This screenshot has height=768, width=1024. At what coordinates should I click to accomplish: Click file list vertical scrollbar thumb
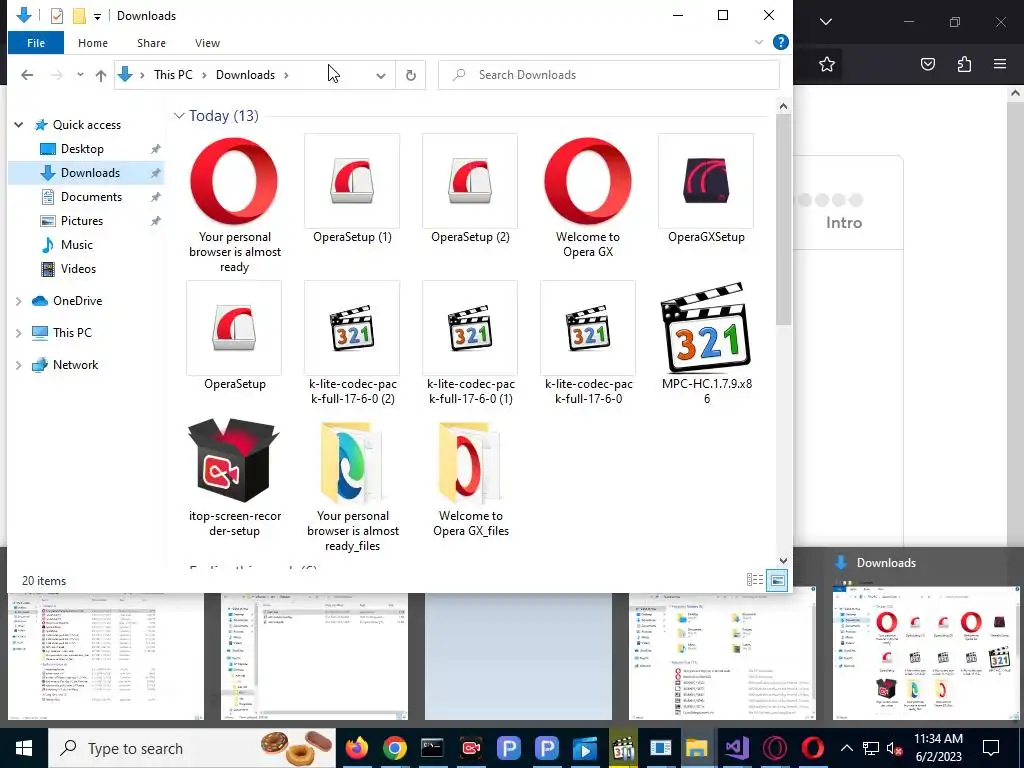pyautogui.click(x=783, y=219)
